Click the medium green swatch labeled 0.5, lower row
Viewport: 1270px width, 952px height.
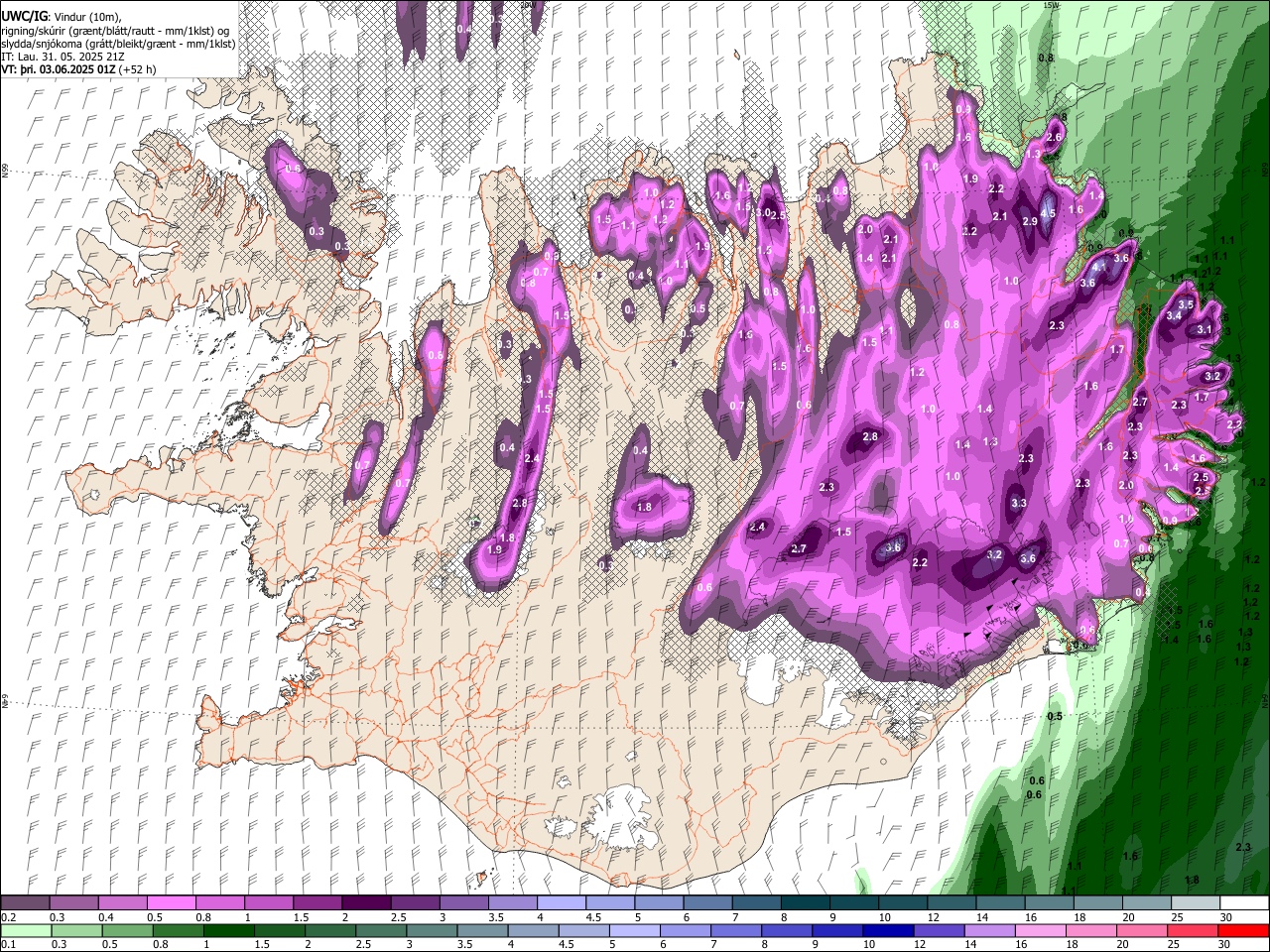click(x=127, y=930)
